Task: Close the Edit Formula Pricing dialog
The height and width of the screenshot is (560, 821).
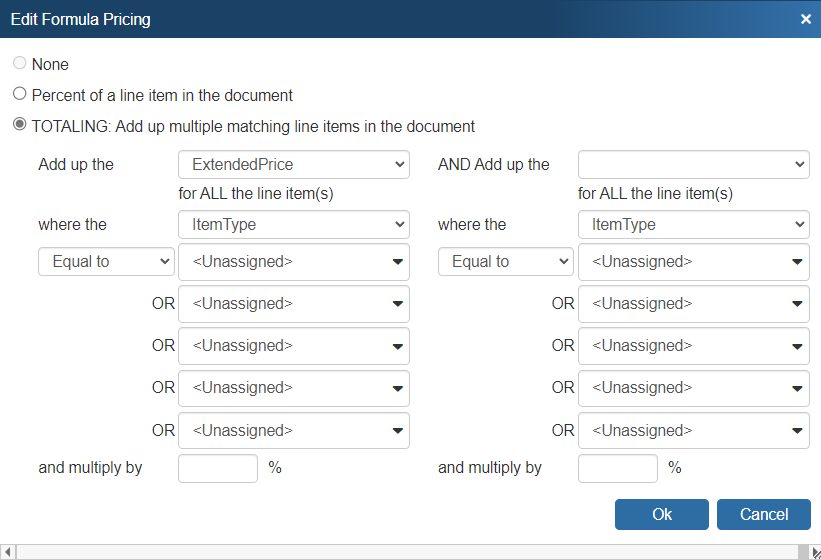Action: [805, 19]
